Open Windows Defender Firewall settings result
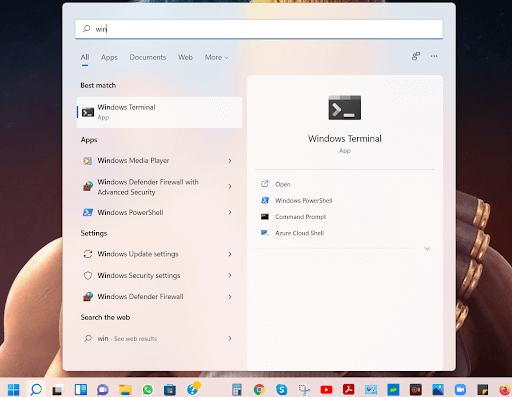The image size is (512, 397). pyautogui.click(x=159, y=297)
